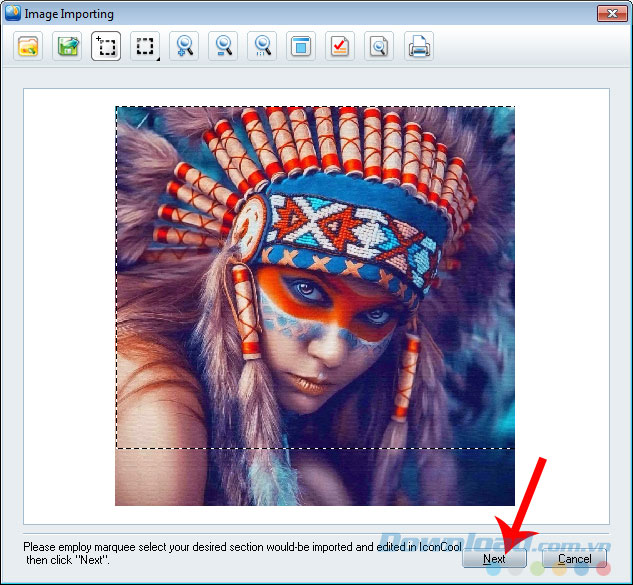Click the preview page magnifier icon
633x585 pixels.
(379, 47)
